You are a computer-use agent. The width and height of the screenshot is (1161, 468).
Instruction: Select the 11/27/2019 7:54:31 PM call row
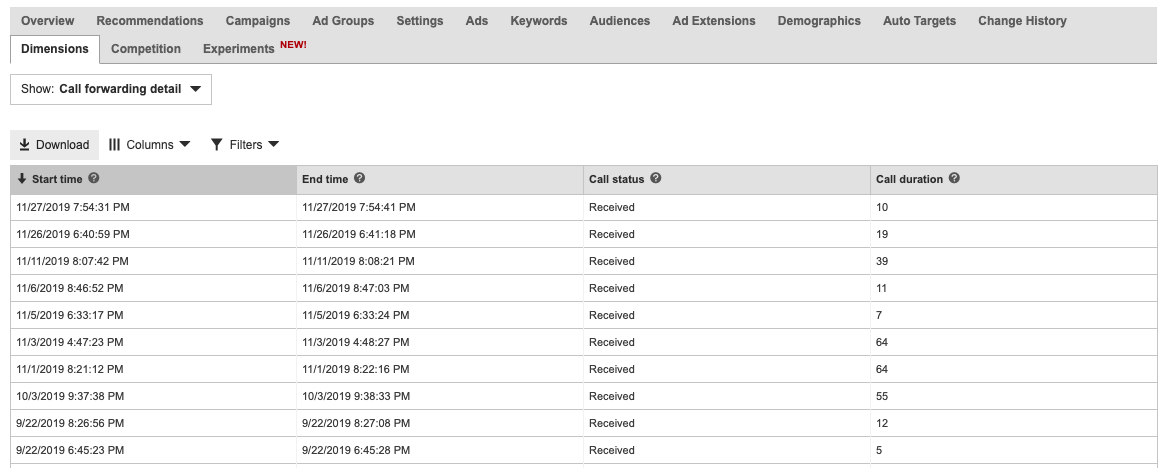pyautogui.click(x=73, y=207)
